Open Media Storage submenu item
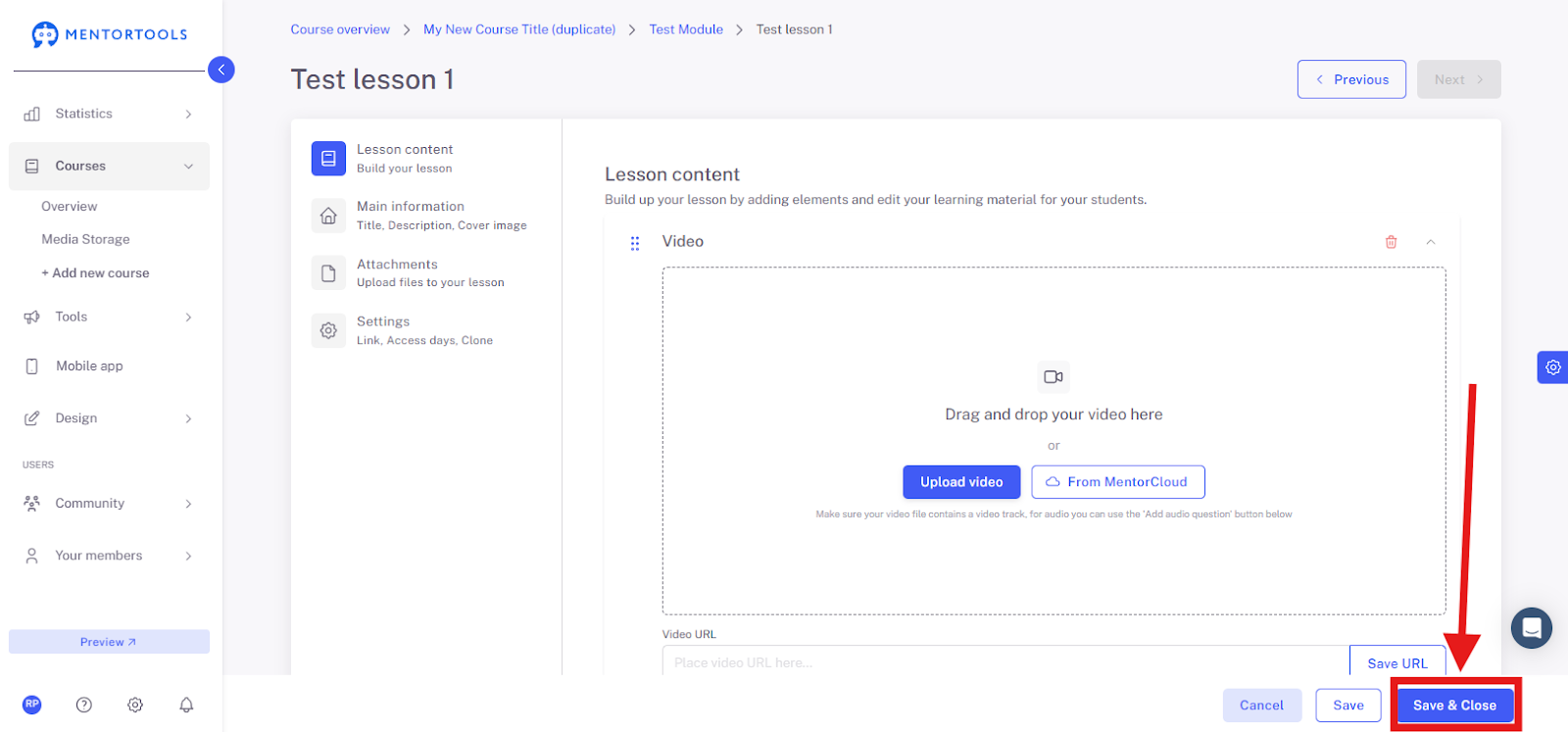The height and width of the screenshot is (732, 1568). [x=85, y=239]
